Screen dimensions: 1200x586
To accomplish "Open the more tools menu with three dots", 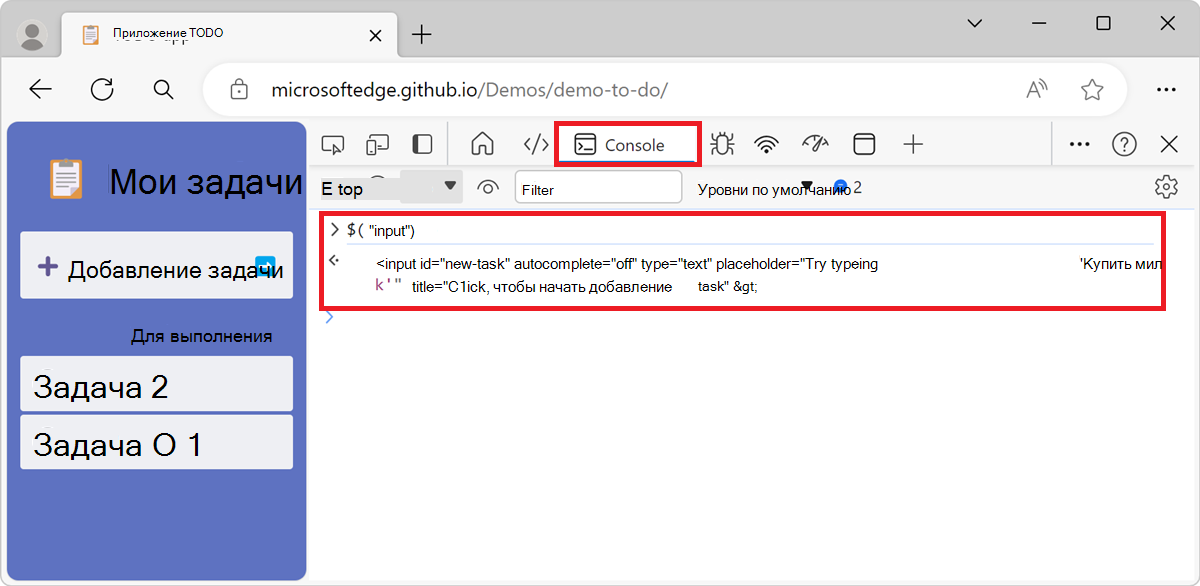I will point(1078,143).
